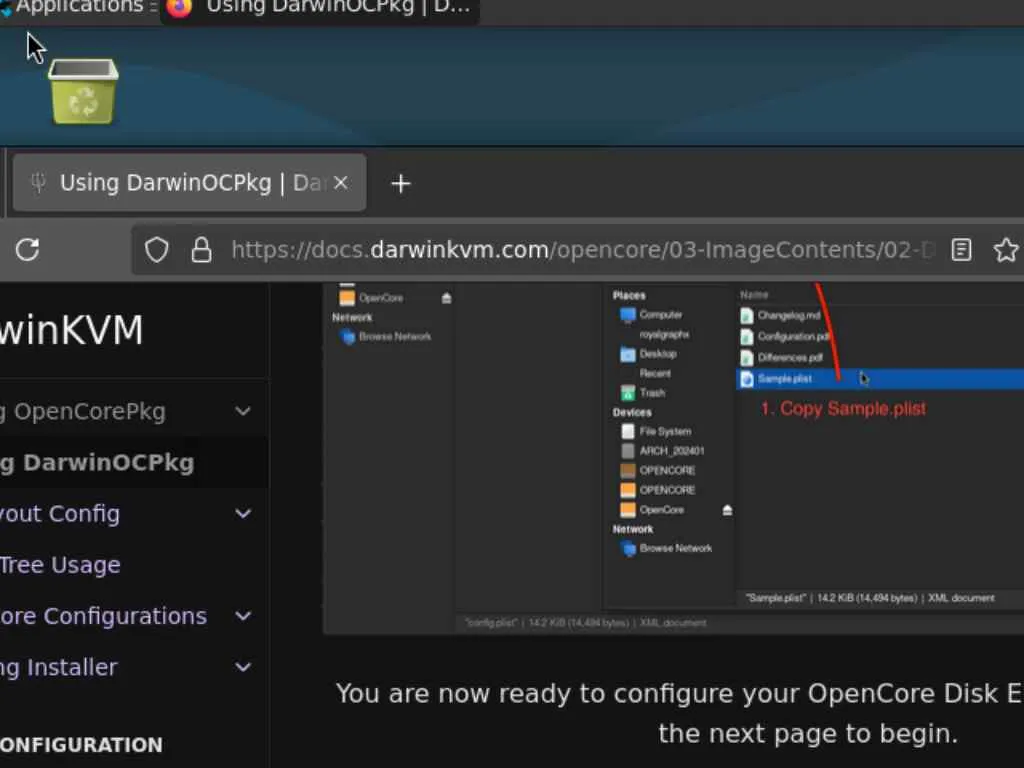
Task: Open the Core Configurations sidebar link
Action: [x=103, y=616]
